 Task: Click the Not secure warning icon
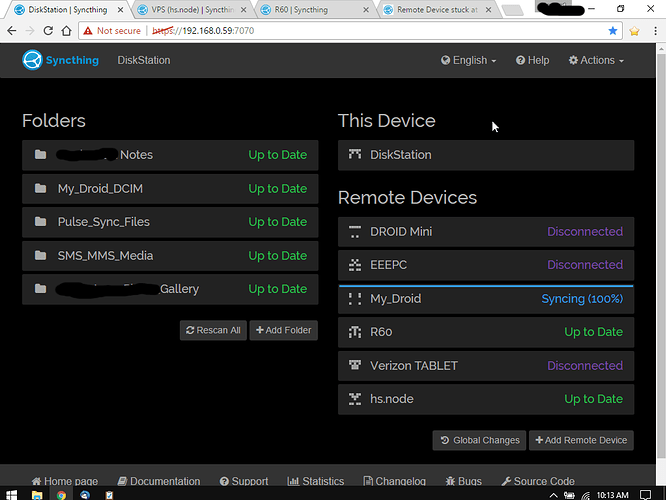coord(87,31)
